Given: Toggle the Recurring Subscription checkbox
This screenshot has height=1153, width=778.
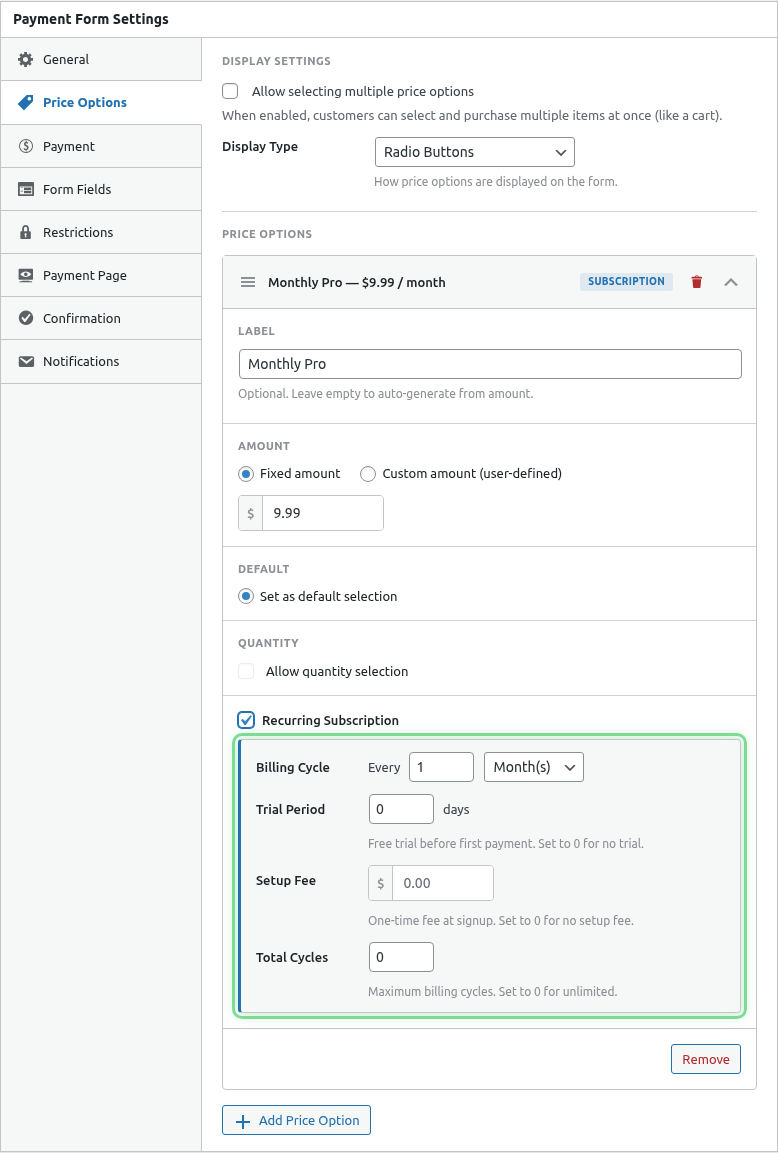Looking at the screenshot, I should [245, 719].
